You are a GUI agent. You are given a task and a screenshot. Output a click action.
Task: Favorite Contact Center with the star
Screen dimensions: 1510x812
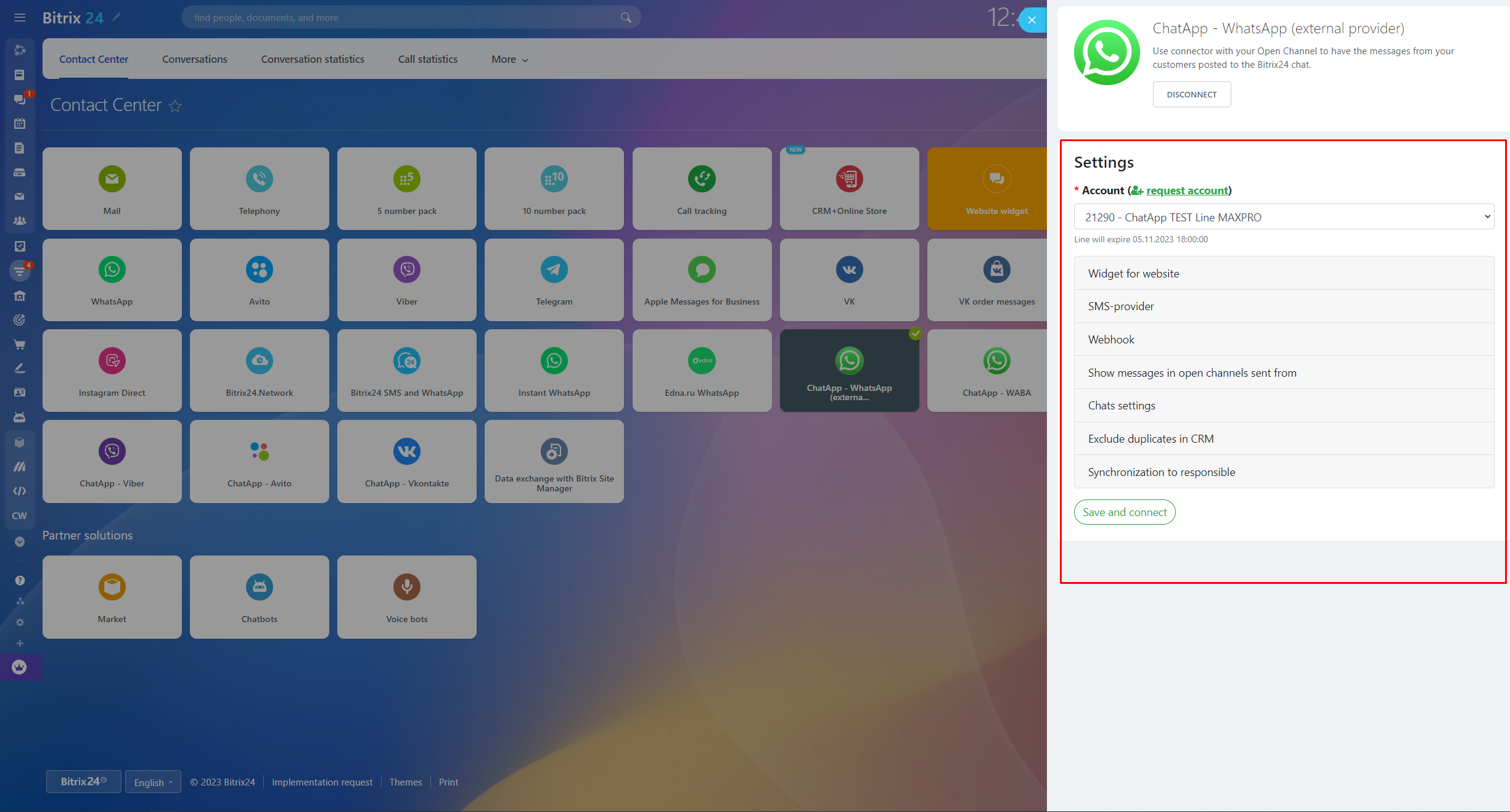coord(175,106)
